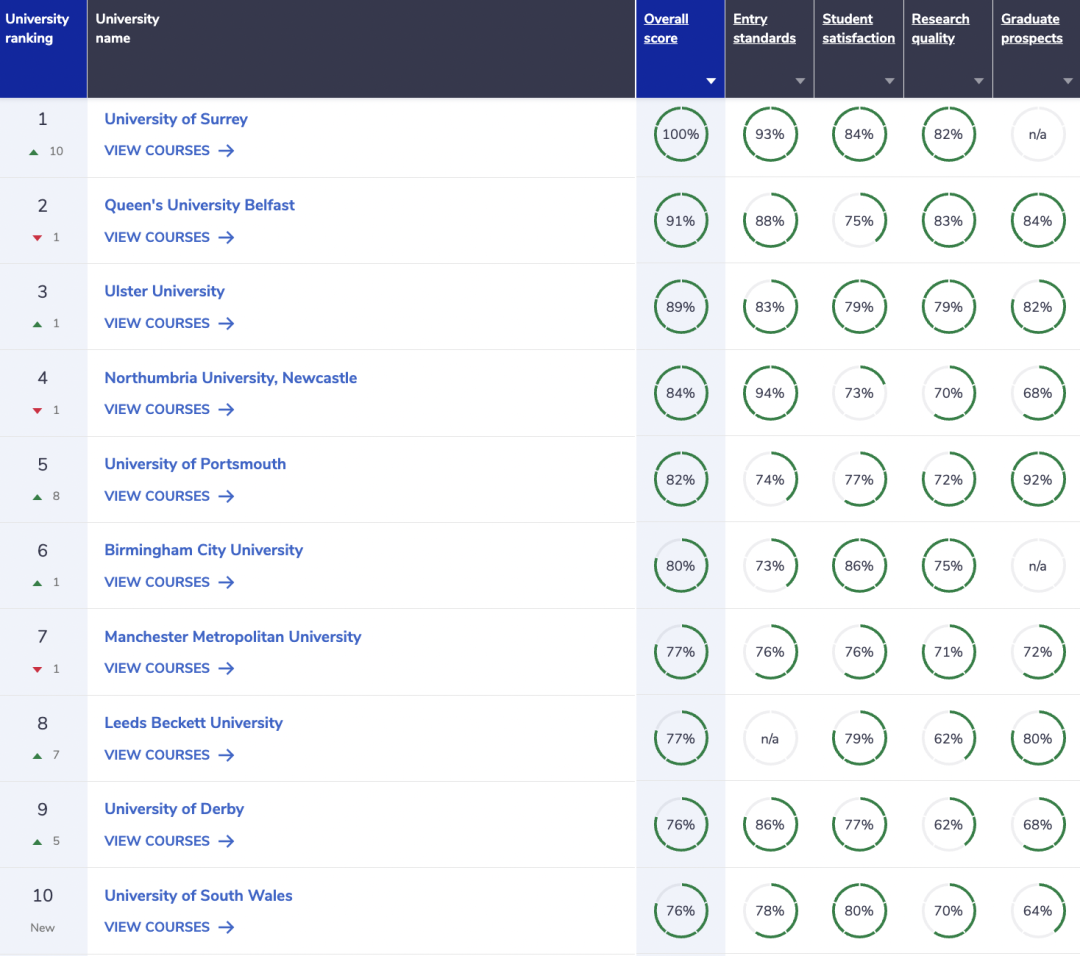Screen dimensions: 1080x956
Task: Open the Manchester Metropolitan University page
Action: point(232,637)
